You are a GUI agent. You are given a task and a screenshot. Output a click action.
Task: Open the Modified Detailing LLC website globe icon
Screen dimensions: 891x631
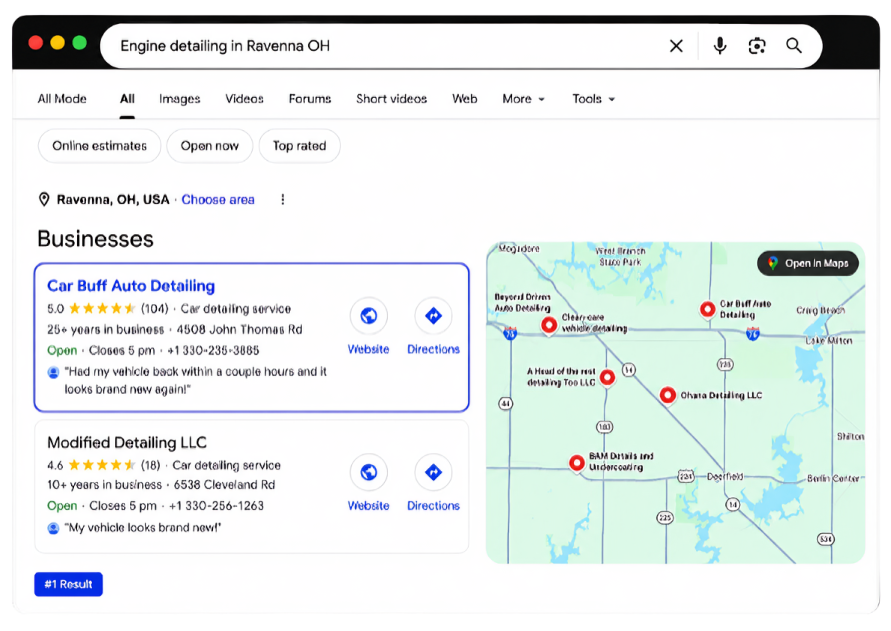pos(368,472)
